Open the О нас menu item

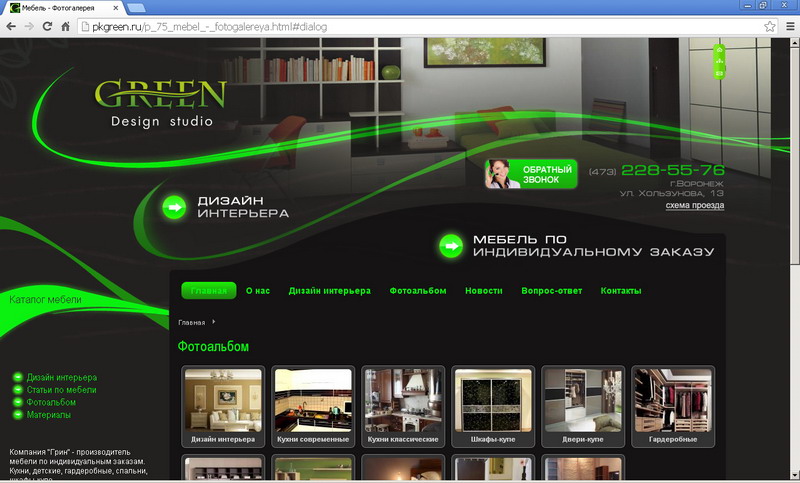[258, 291]
